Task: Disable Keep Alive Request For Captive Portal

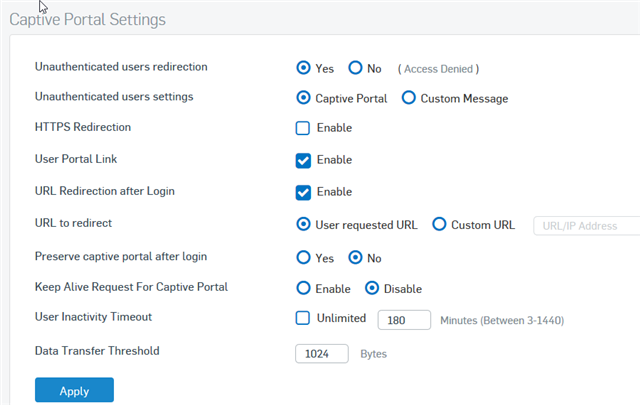Action: (x=372, y=288)
